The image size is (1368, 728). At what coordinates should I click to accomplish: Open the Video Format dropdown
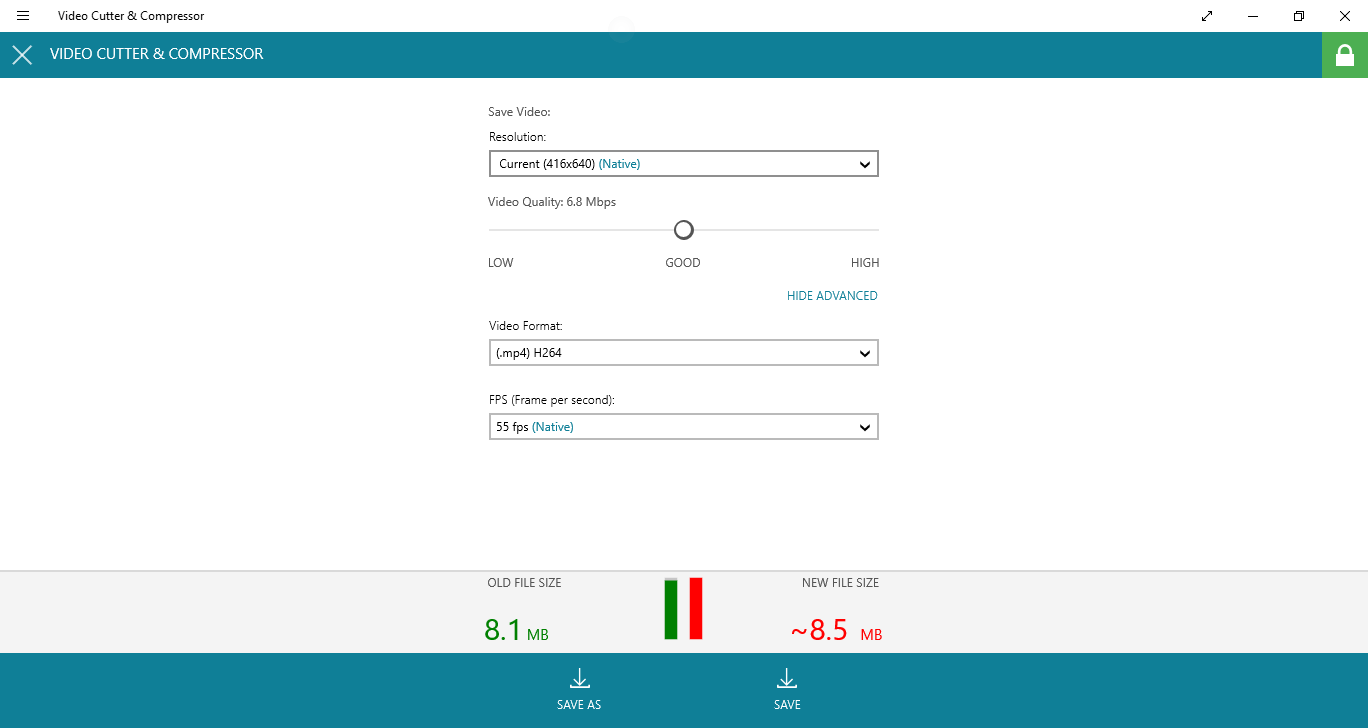683,353
